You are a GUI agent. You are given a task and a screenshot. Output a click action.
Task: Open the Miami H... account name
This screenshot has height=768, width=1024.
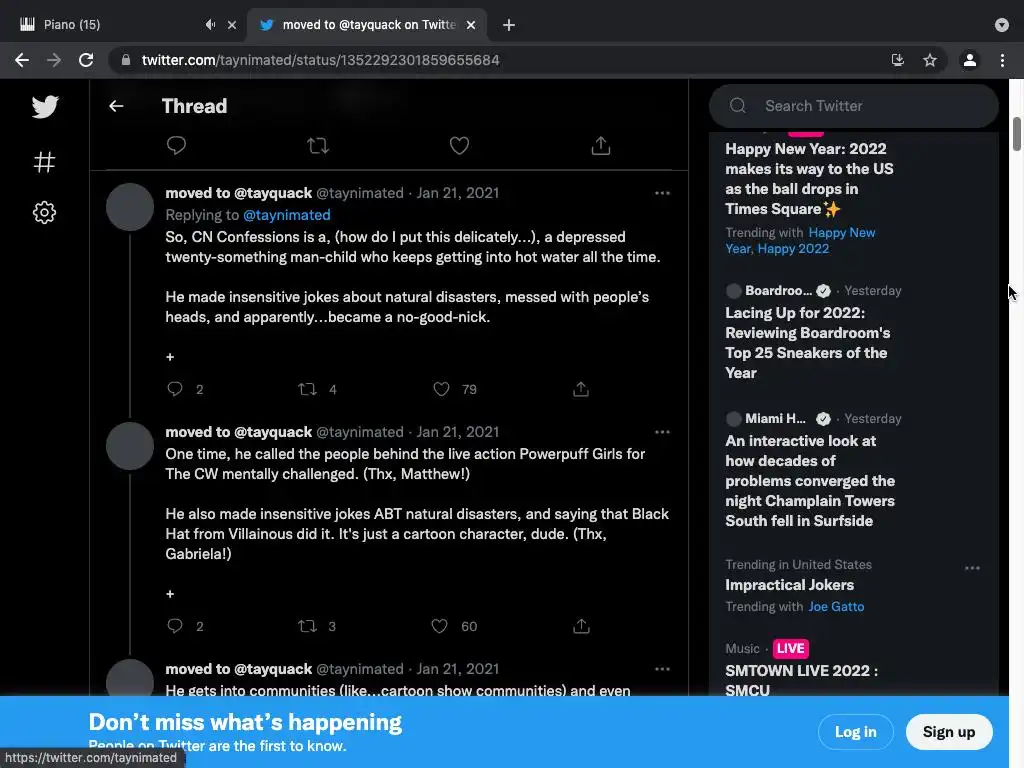coord(775,419)
